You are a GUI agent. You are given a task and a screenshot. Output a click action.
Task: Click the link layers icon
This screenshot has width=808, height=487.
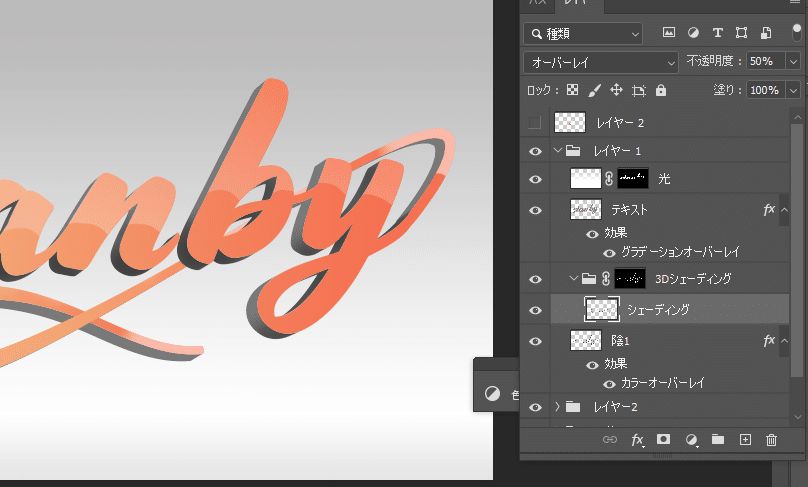[610, 440]
